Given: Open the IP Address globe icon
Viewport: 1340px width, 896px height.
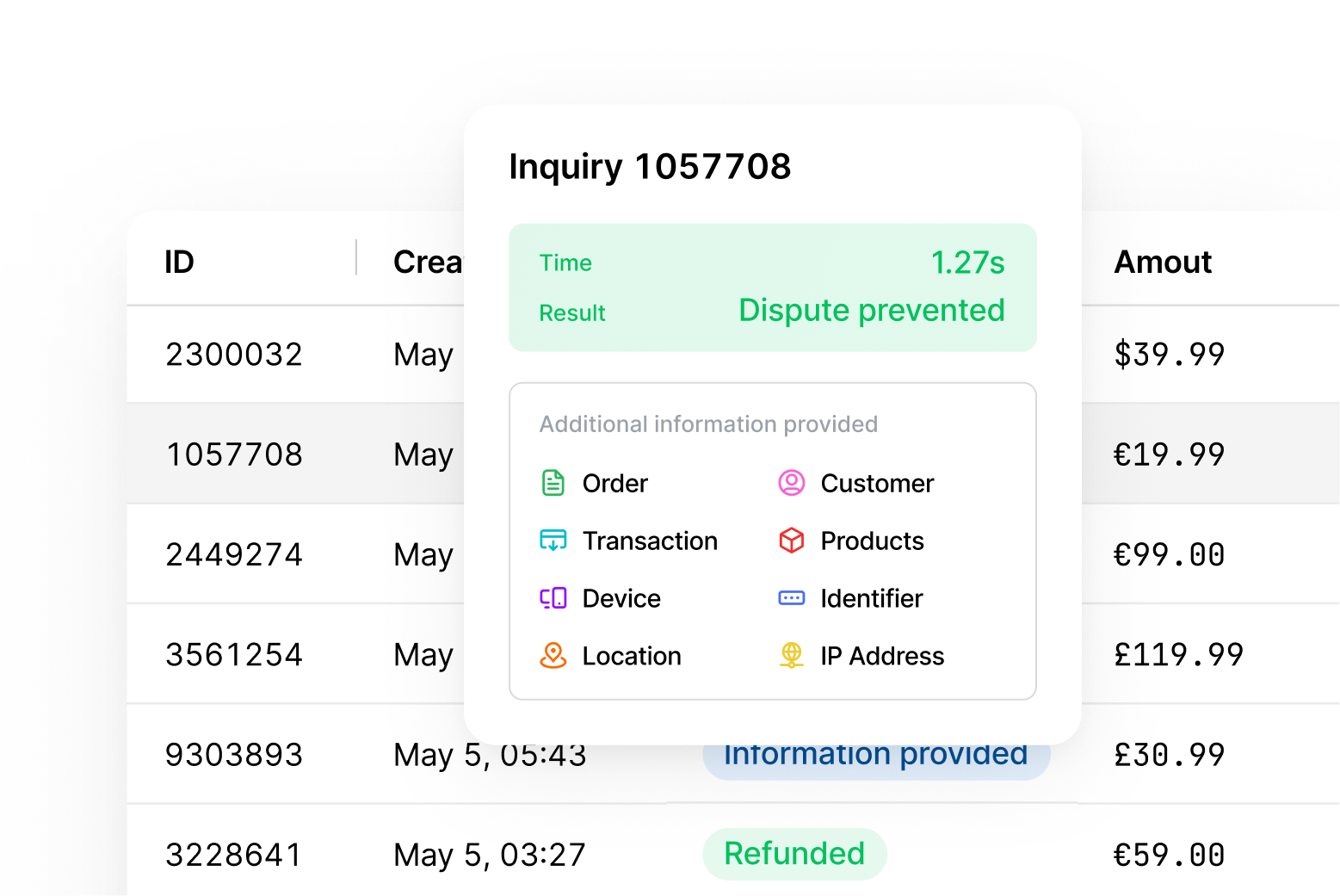Looking at the screenshot, I should (792, 655).
